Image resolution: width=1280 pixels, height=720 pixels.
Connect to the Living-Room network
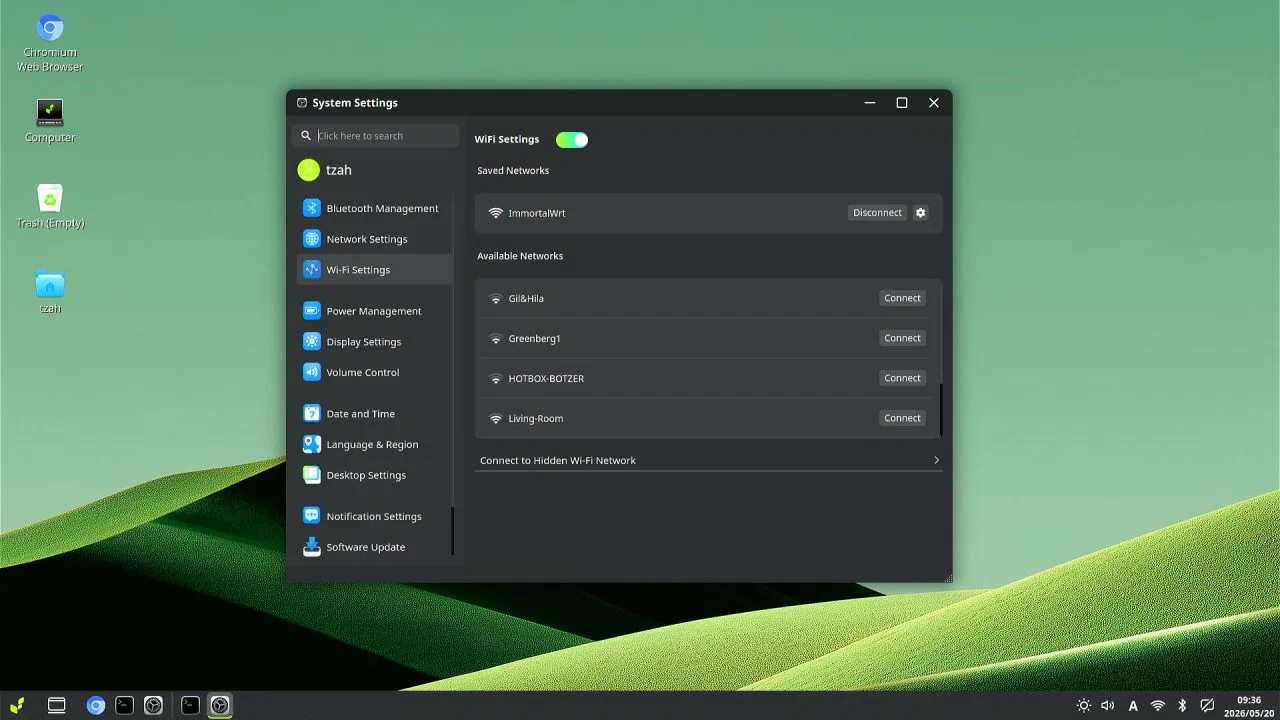click(x=902, y=418)
